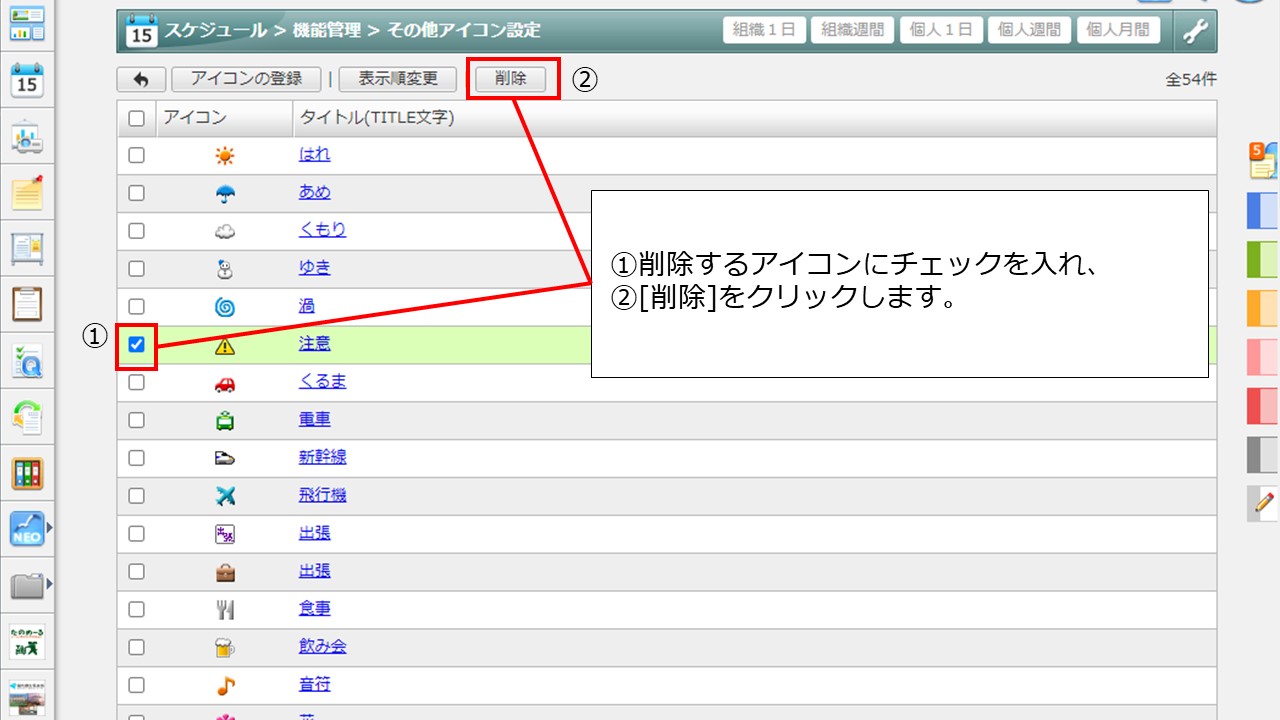Click the pencil edit icon on right
The height and width of the screenshot is (720, 1280).
tap(1263, 502)
